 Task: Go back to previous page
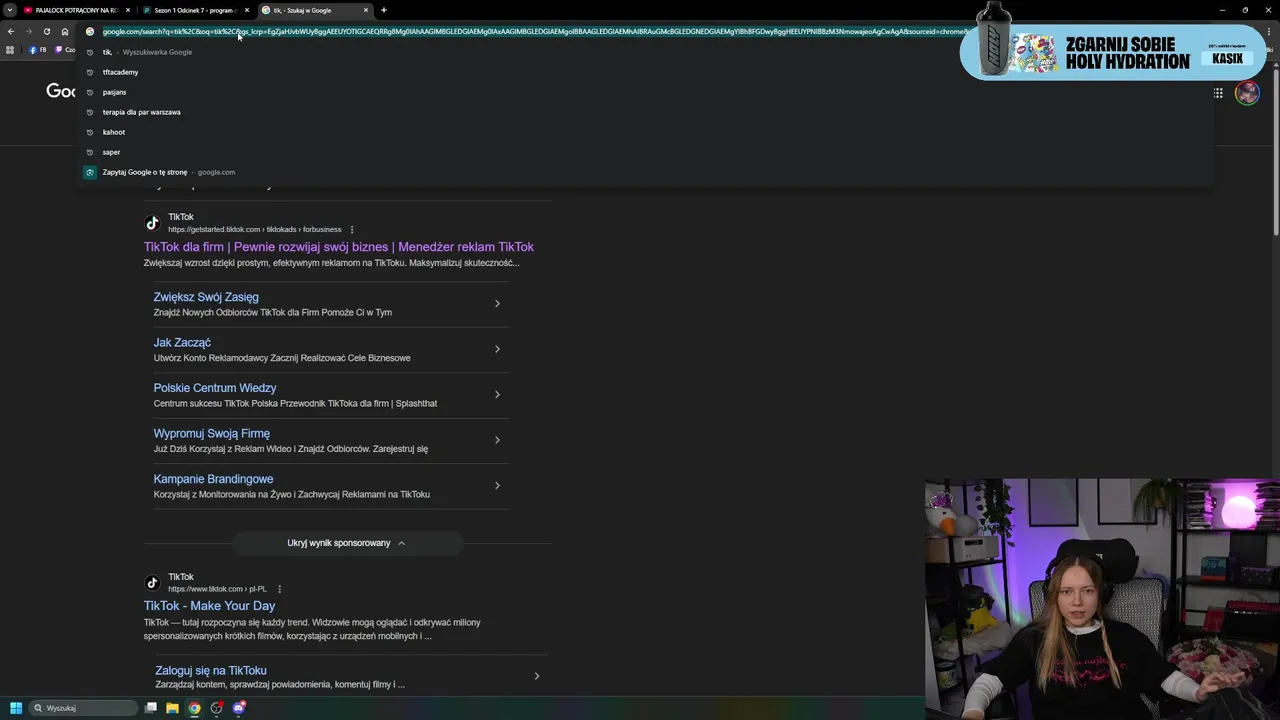tap(11, 31)
